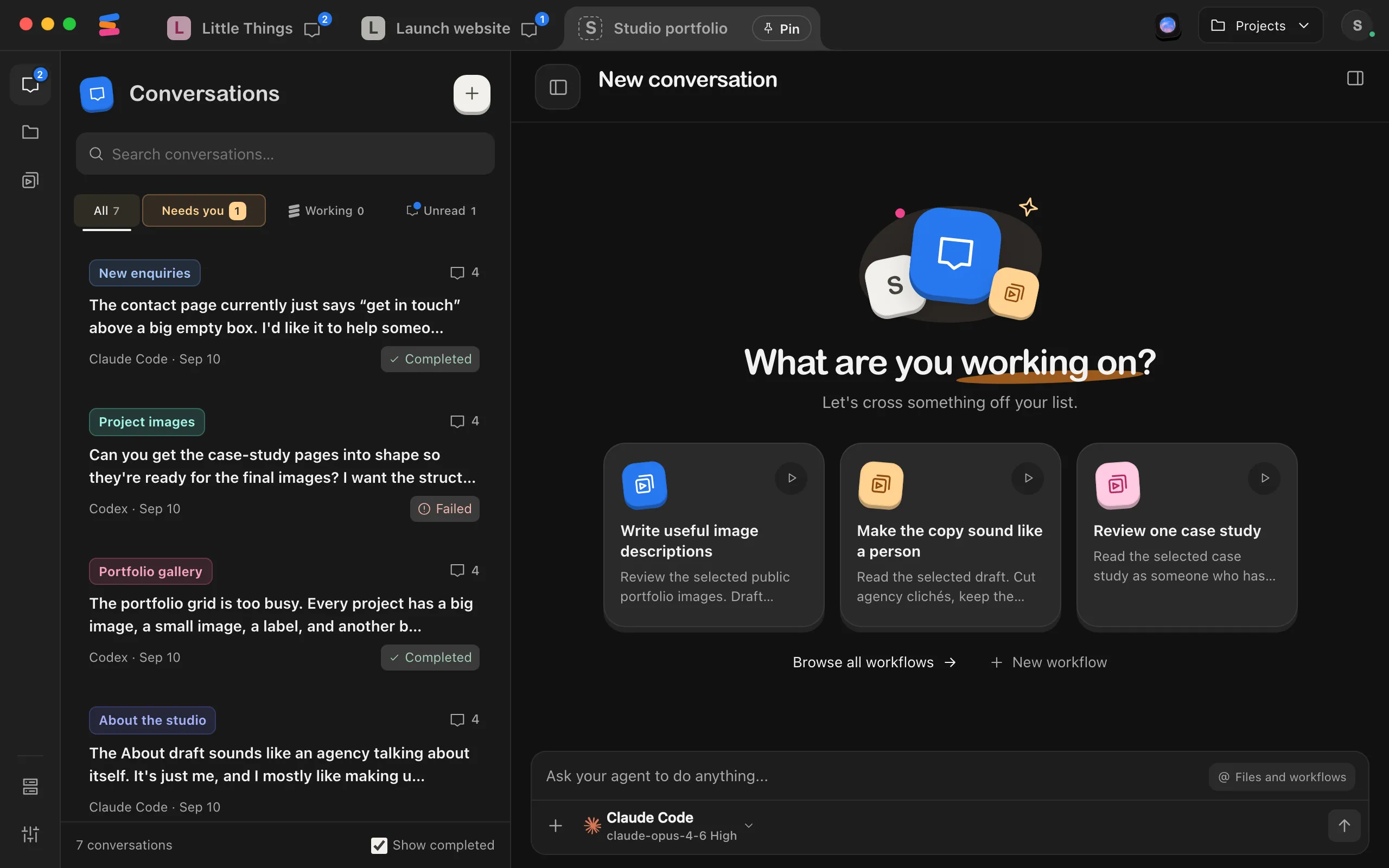Open the workflows icon in left sidebar
The image size is (1389, 868).
coord(30,180)
